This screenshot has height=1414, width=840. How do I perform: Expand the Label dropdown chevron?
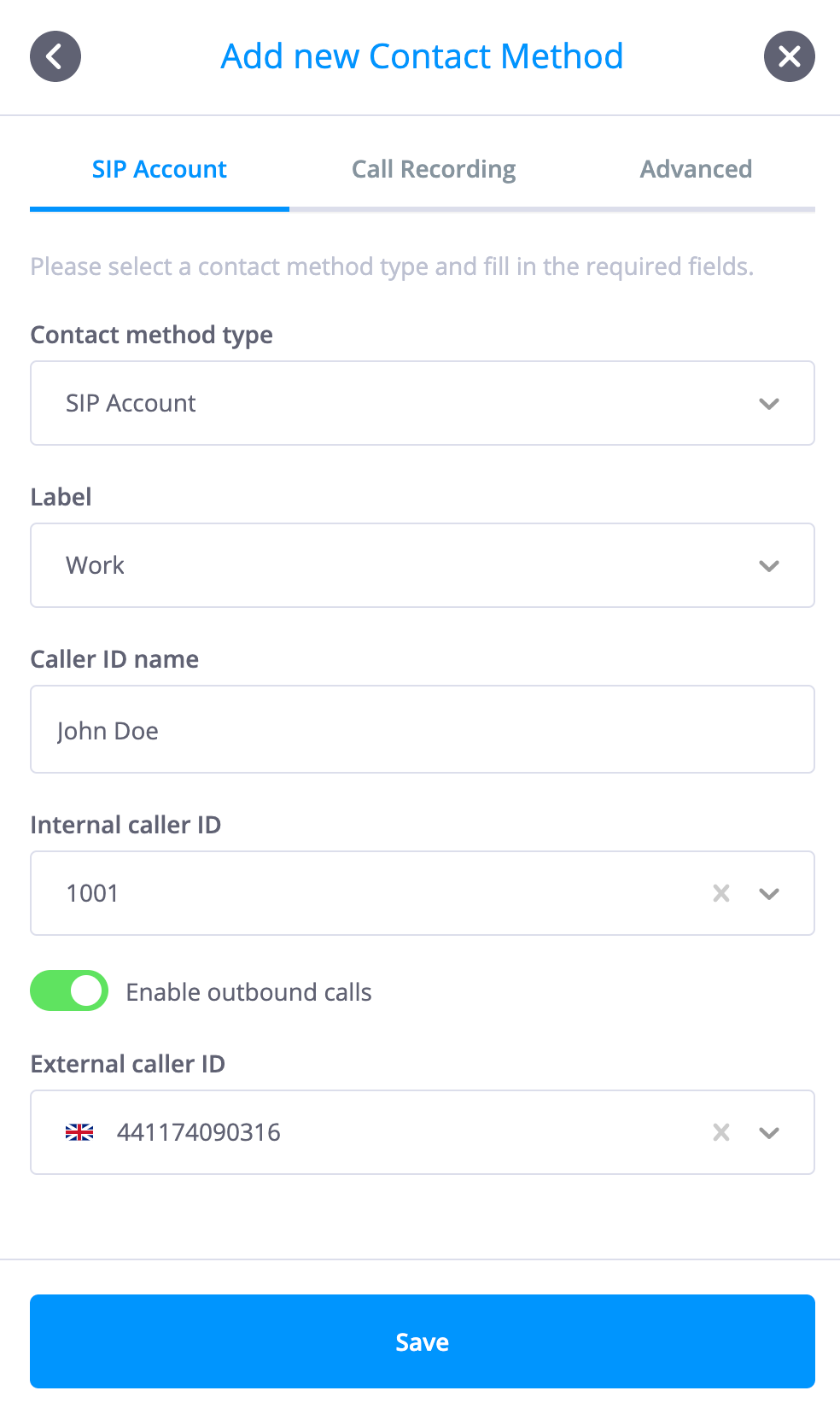coord(769,565)
